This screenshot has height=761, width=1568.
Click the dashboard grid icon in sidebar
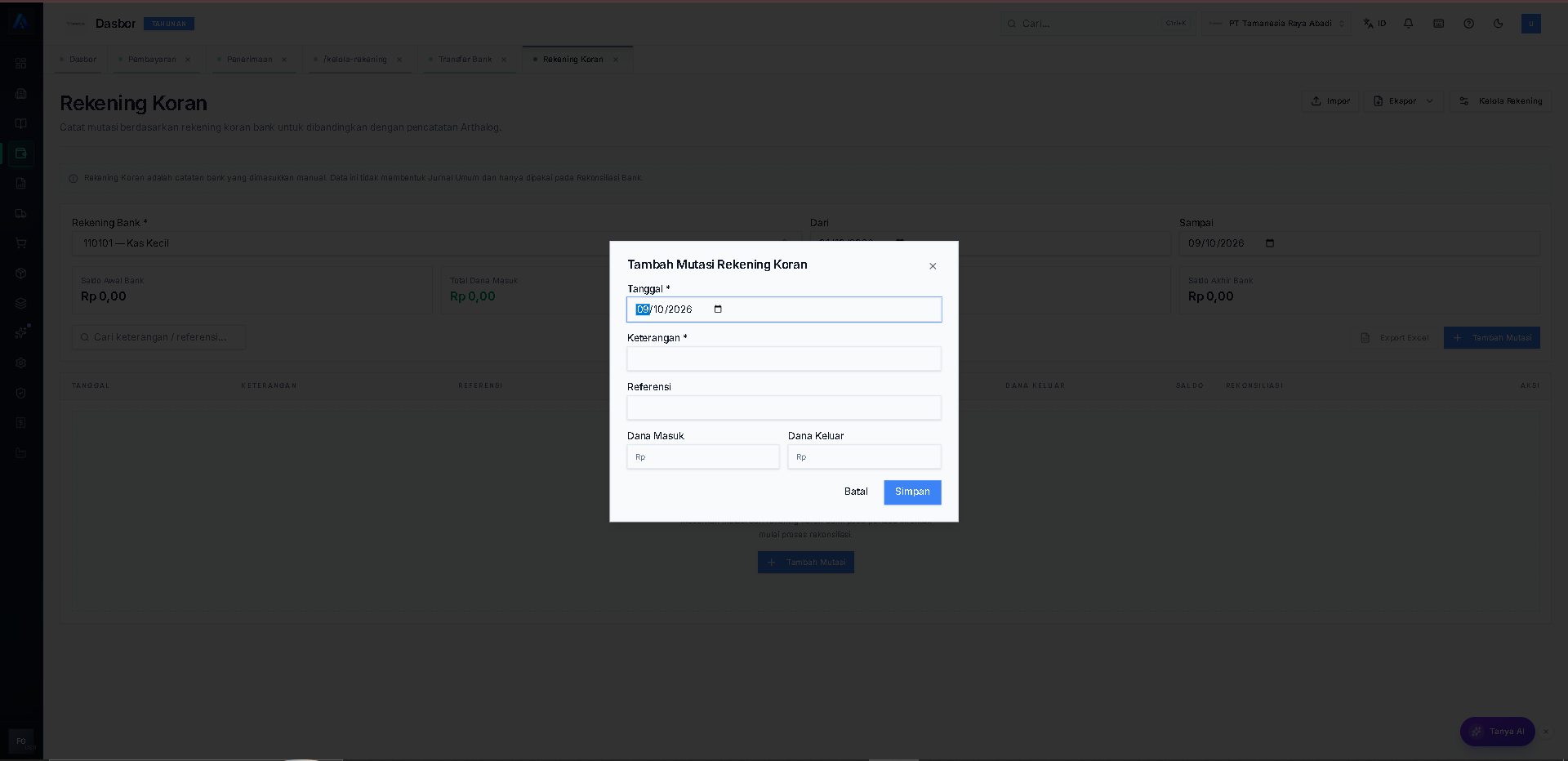(x=21, y=64)
